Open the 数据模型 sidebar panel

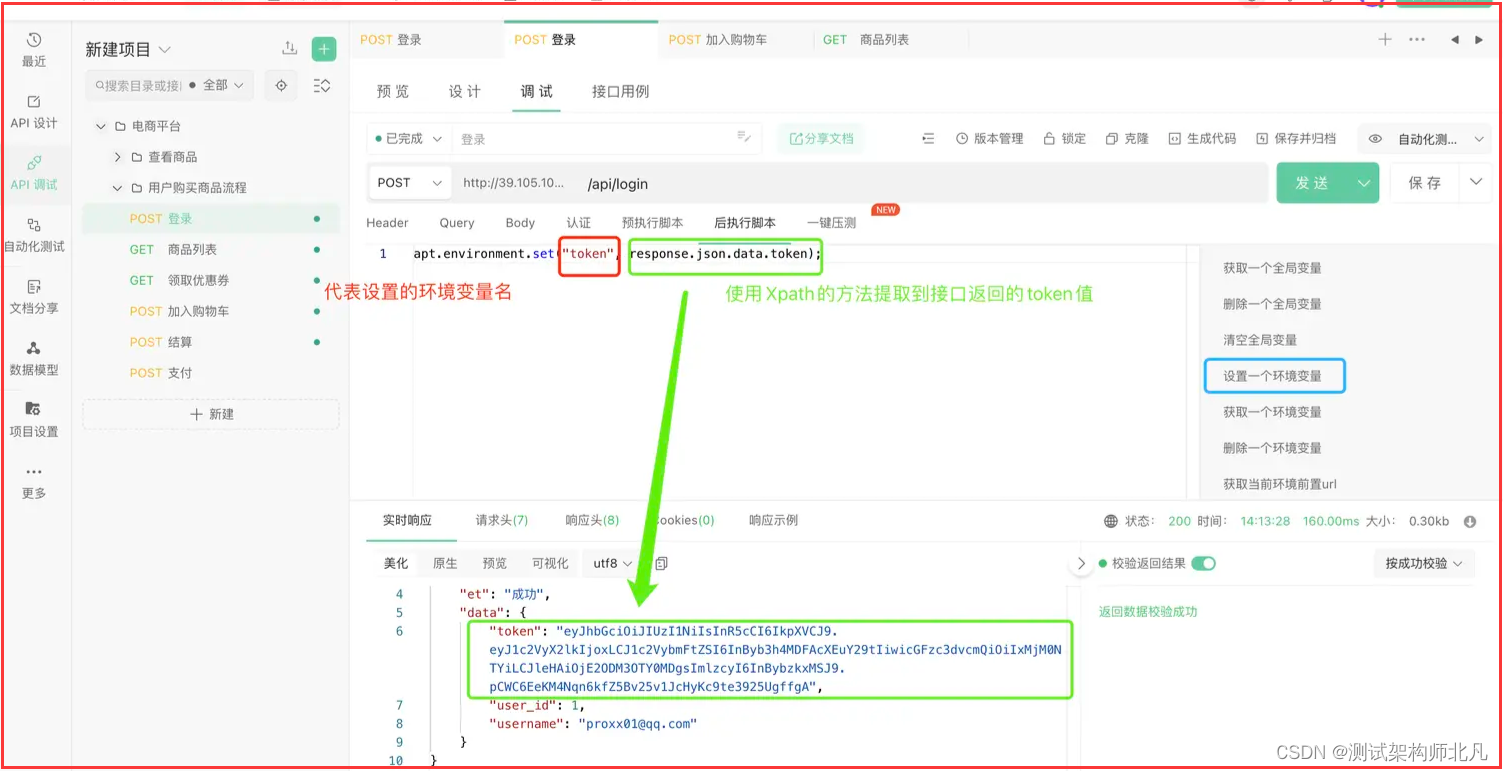pos(35,360)
